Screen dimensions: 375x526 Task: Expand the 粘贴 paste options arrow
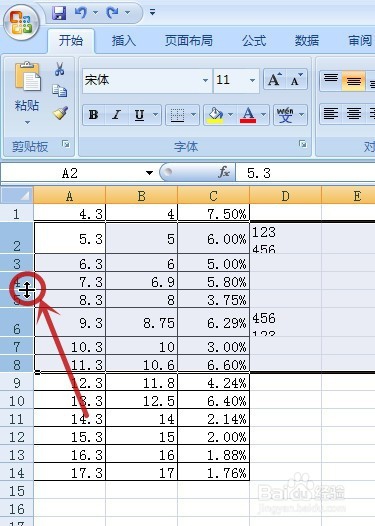28,122
